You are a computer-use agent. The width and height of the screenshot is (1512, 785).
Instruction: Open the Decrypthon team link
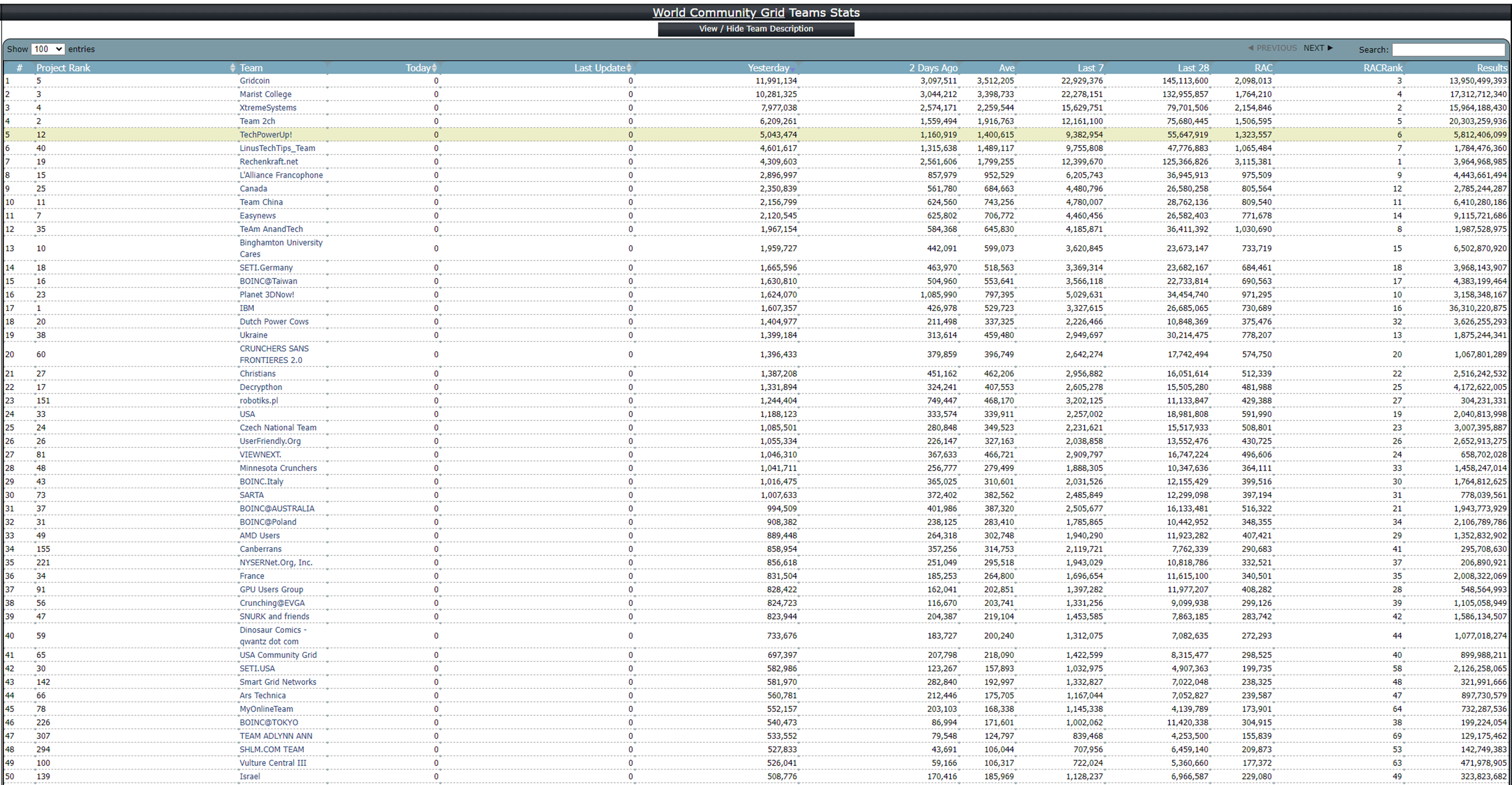(x=261, y=388)
